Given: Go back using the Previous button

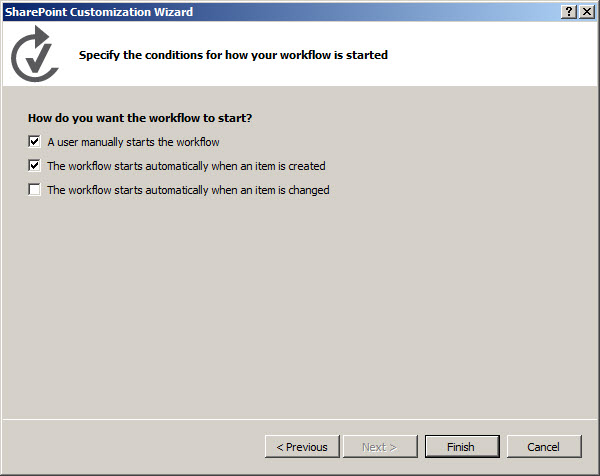Looking at the screenshot, I should pos(302,447).
